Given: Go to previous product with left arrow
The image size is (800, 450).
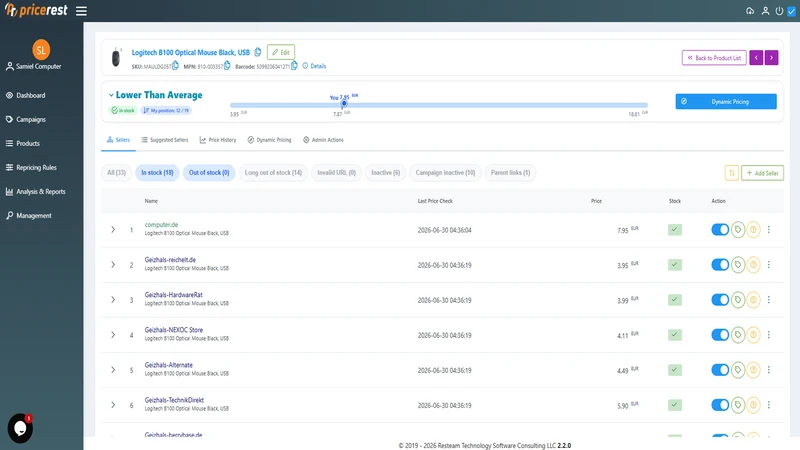Looking at the screenshot, I should pyautogui.click(x=756, y=58).
